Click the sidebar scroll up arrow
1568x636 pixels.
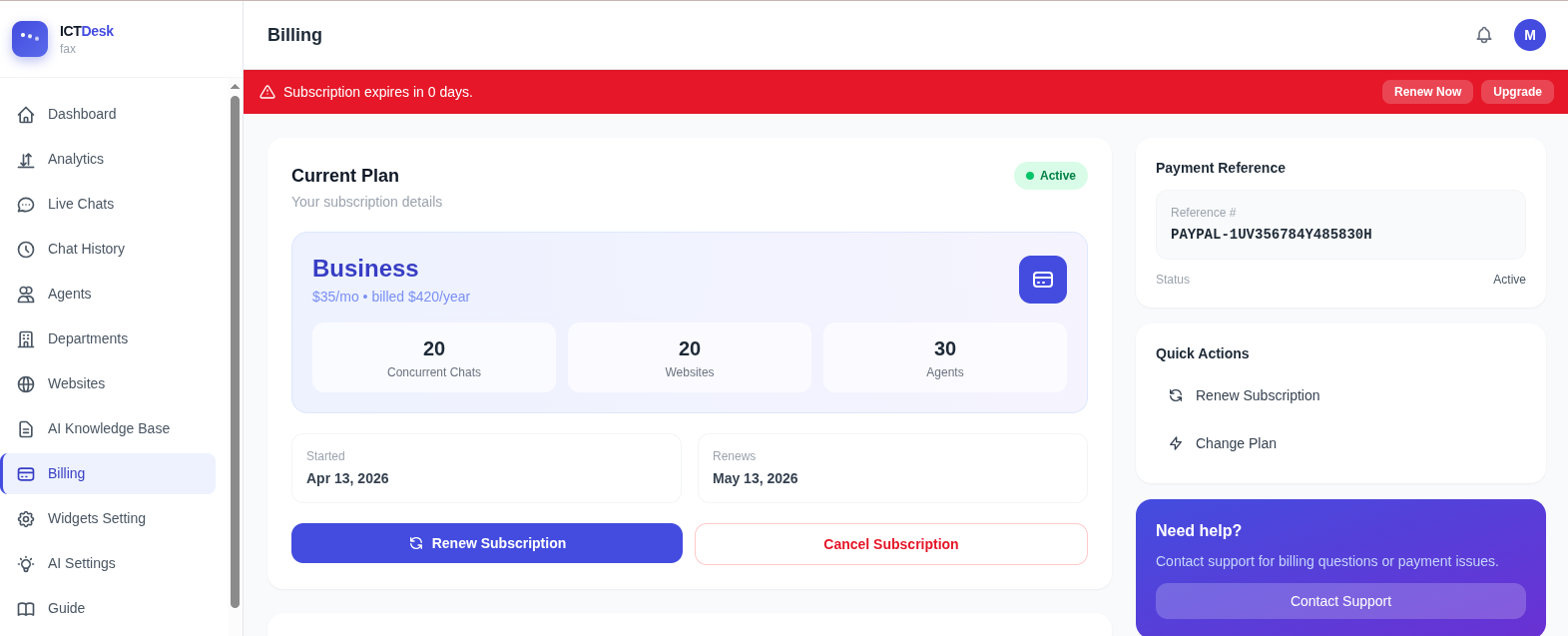pyautogui.click(x=236, y=87)
